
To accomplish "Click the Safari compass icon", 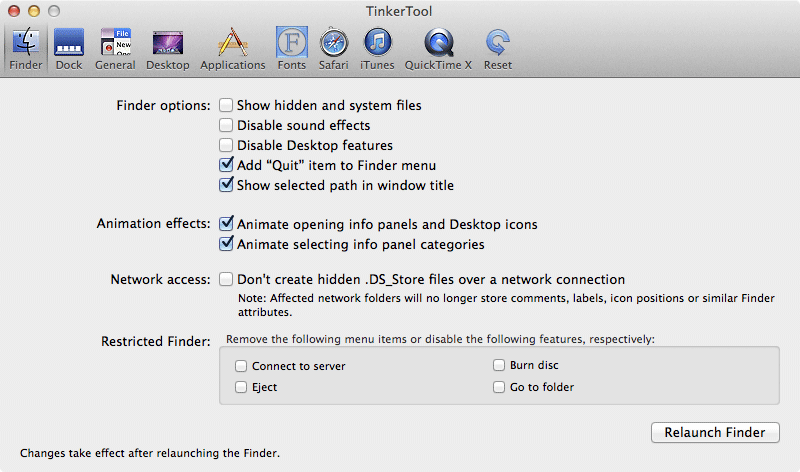I will coord(334,45).
